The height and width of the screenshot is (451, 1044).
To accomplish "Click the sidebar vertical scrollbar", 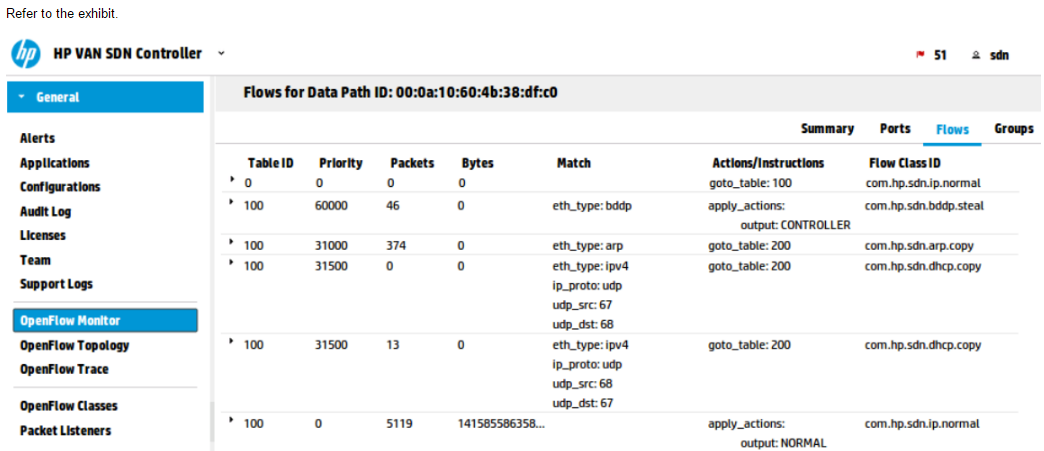I will pos(212,422).
